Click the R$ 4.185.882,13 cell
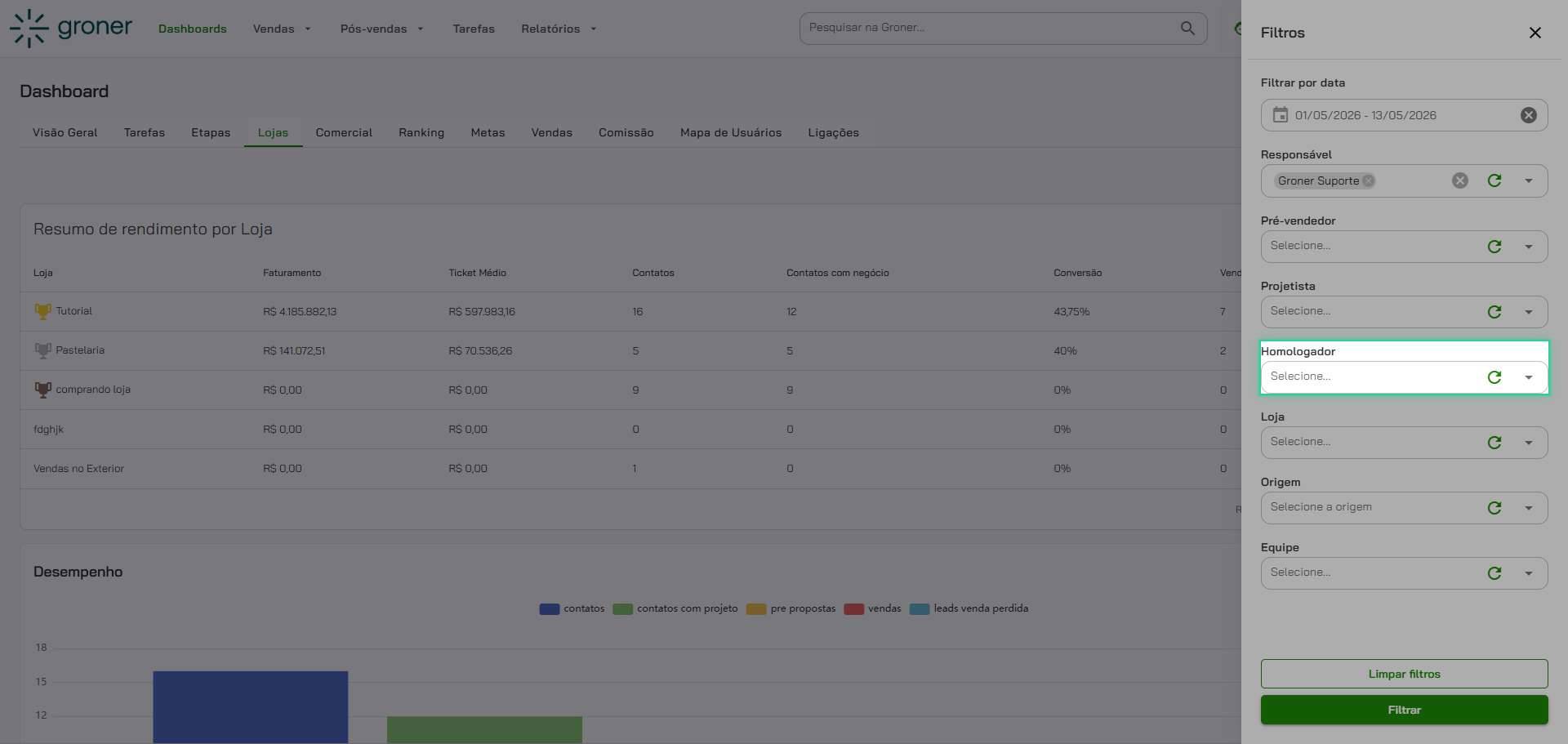The image size is (1568, 744). pyautogui.click(x=300, y=312)
